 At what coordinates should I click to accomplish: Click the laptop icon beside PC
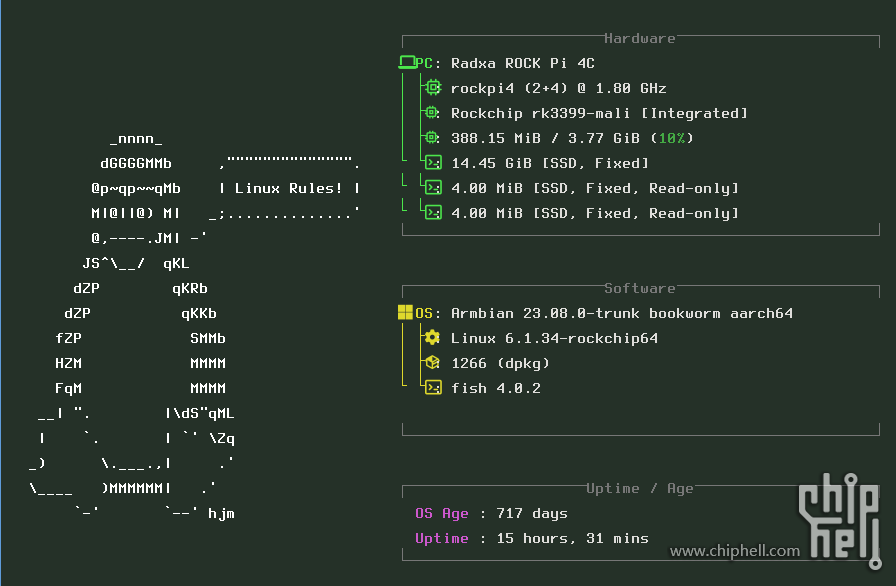407,62
